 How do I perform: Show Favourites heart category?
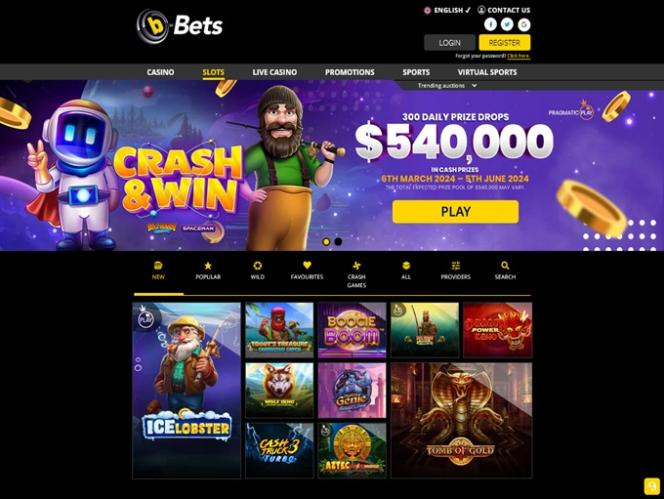pos(307,265)
